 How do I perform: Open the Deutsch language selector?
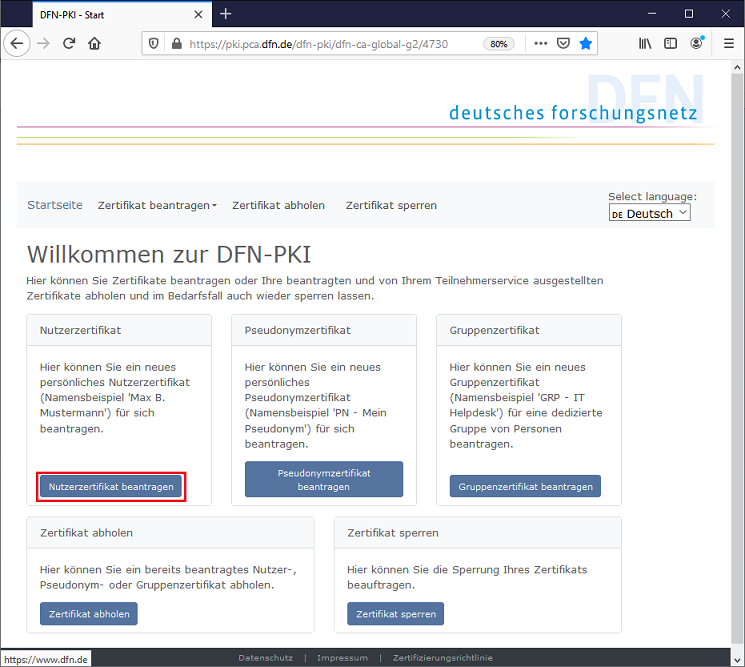point(649,213)
